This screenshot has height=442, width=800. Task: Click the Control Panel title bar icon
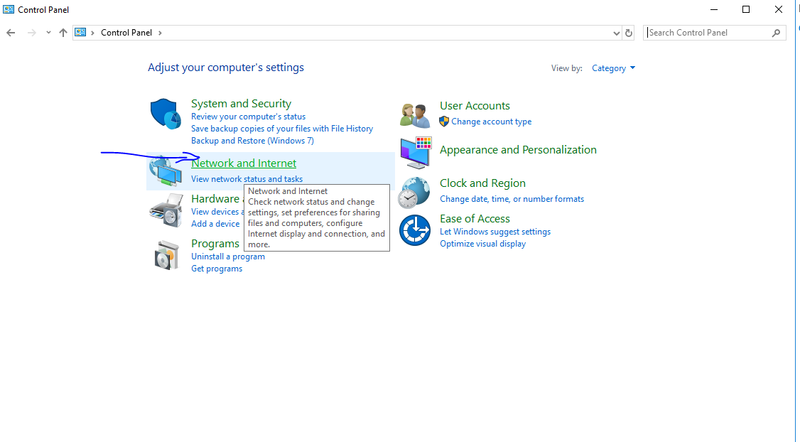pos(9,10)
